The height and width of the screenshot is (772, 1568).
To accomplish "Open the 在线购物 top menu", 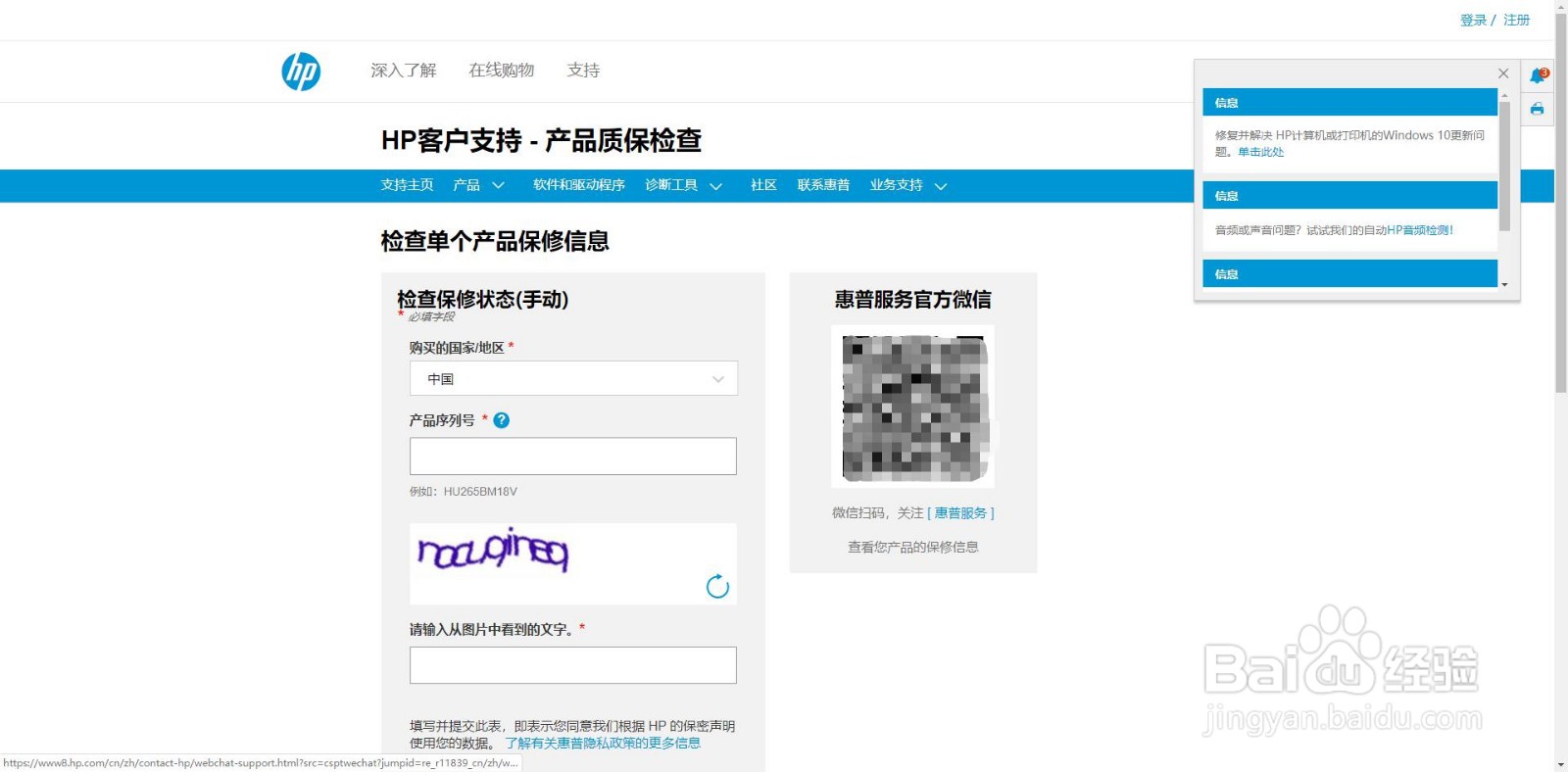I will pyautogui.click(x=501, y=71).
